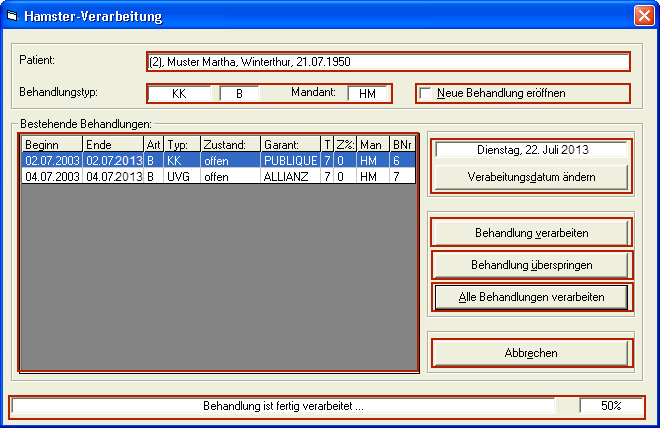The height and width of the screenshot is (428, 660).
Task: Click Behandlung überspringen button
Action: point(531,265)
